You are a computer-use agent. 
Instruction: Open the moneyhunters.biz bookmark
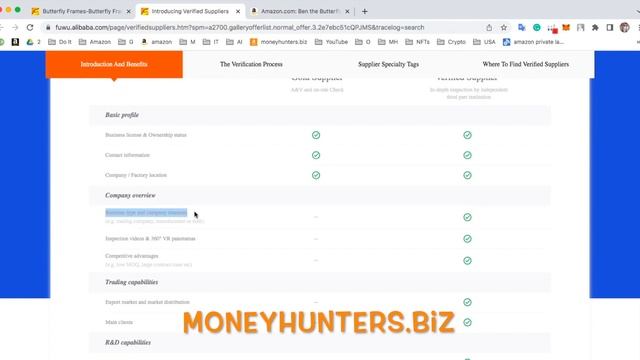tap(278, 42)
